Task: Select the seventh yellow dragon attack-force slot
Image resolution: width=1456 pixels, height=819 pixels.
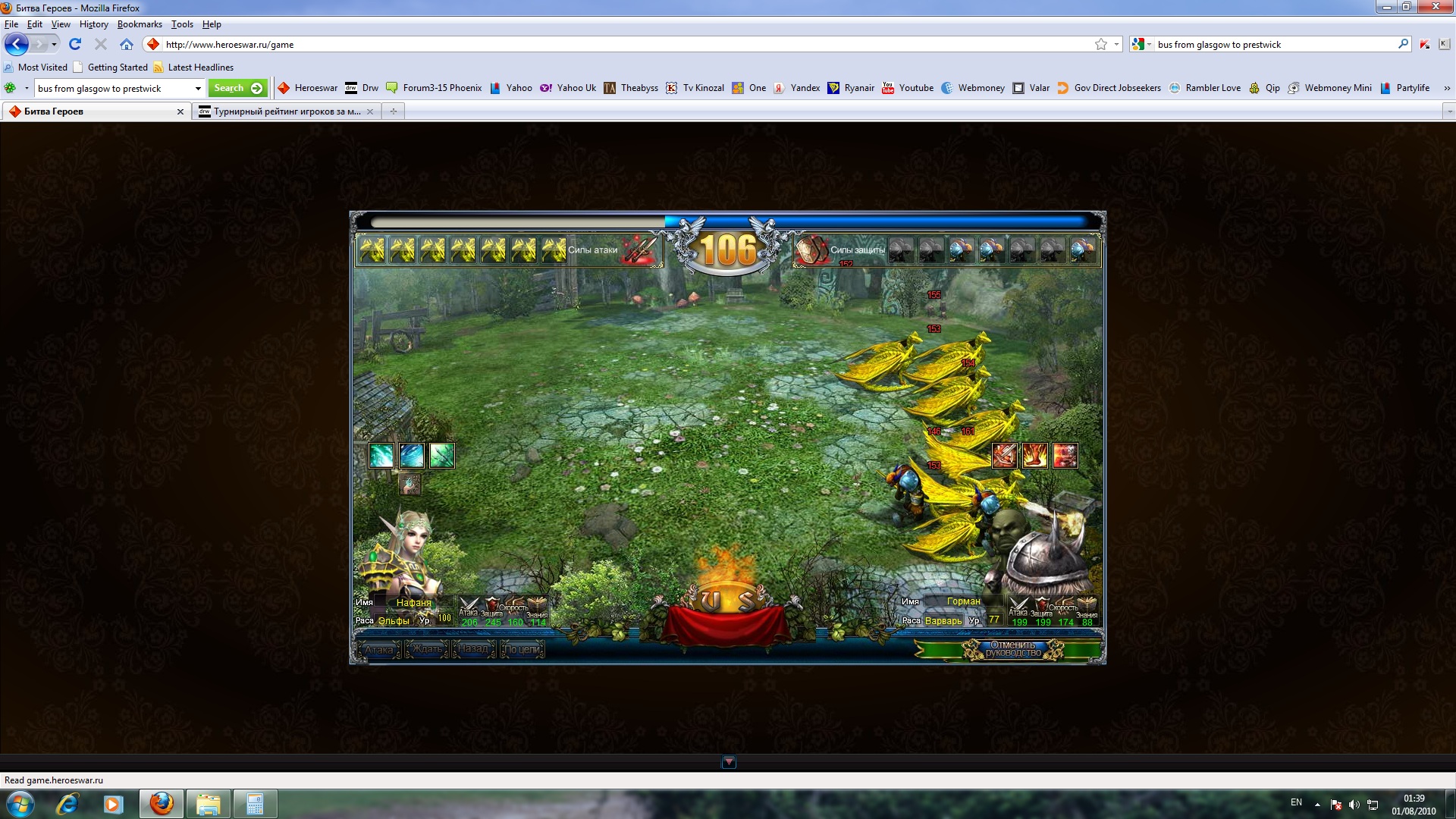Action: pos(554,249)
